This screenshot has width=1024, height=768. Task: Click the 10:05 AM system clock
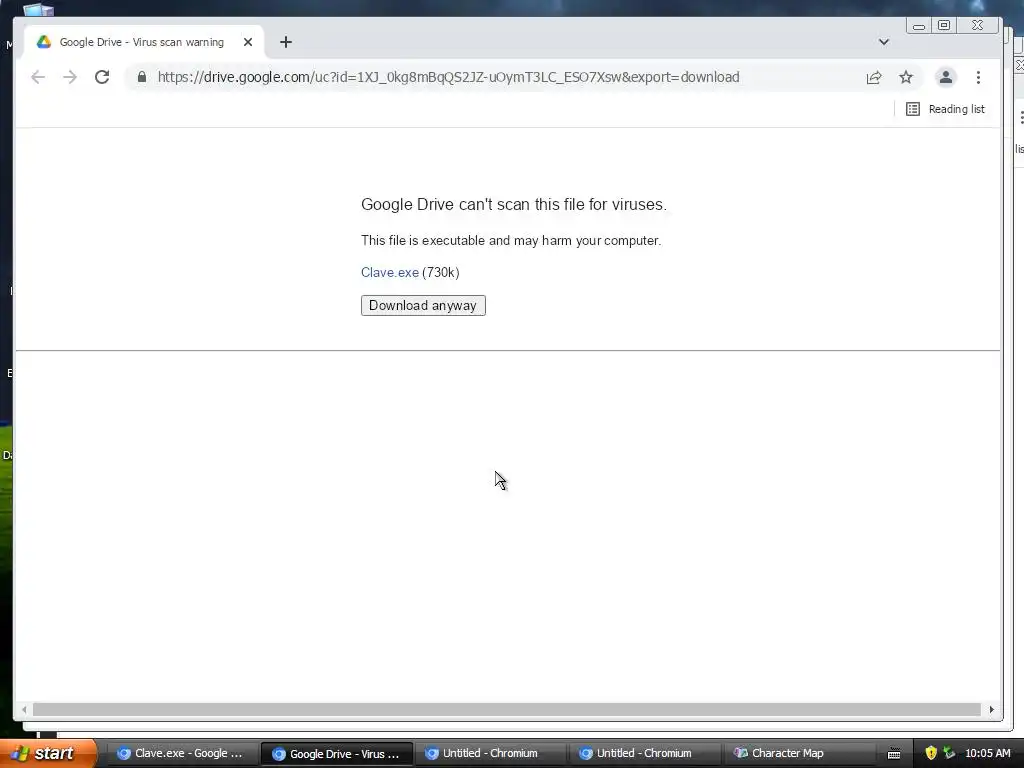[x=987, y=754]
